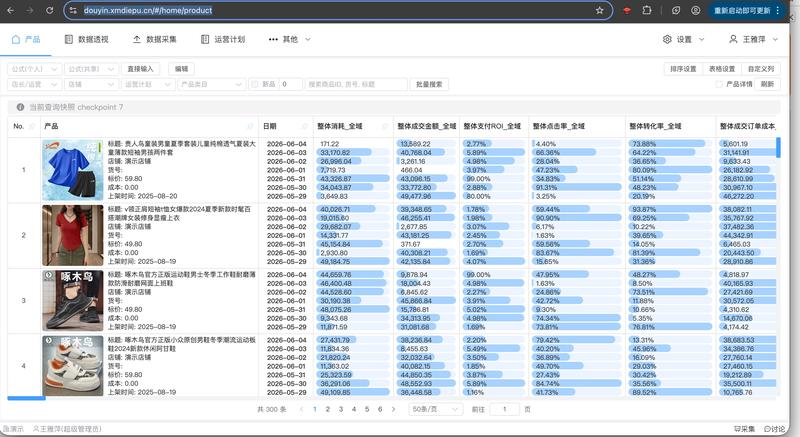
Task: Click the 刷新 button
Action: (x=767, y=84)
